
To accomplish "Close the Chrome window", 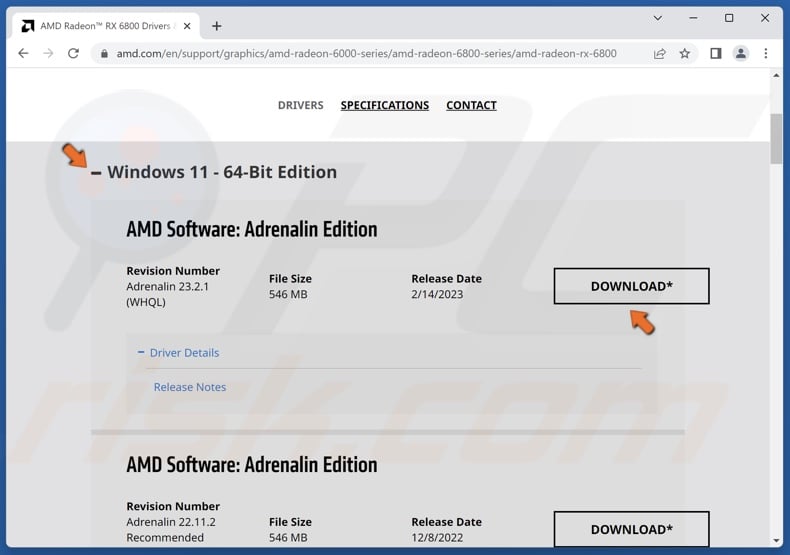I will 765,18.
